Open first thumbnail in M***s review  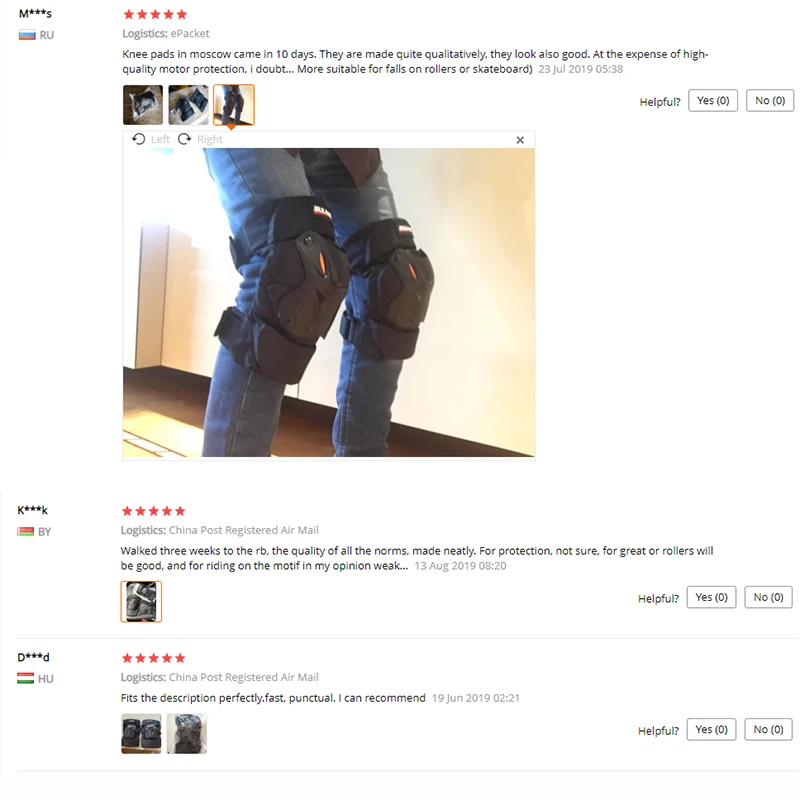click(x=143, y=105)
